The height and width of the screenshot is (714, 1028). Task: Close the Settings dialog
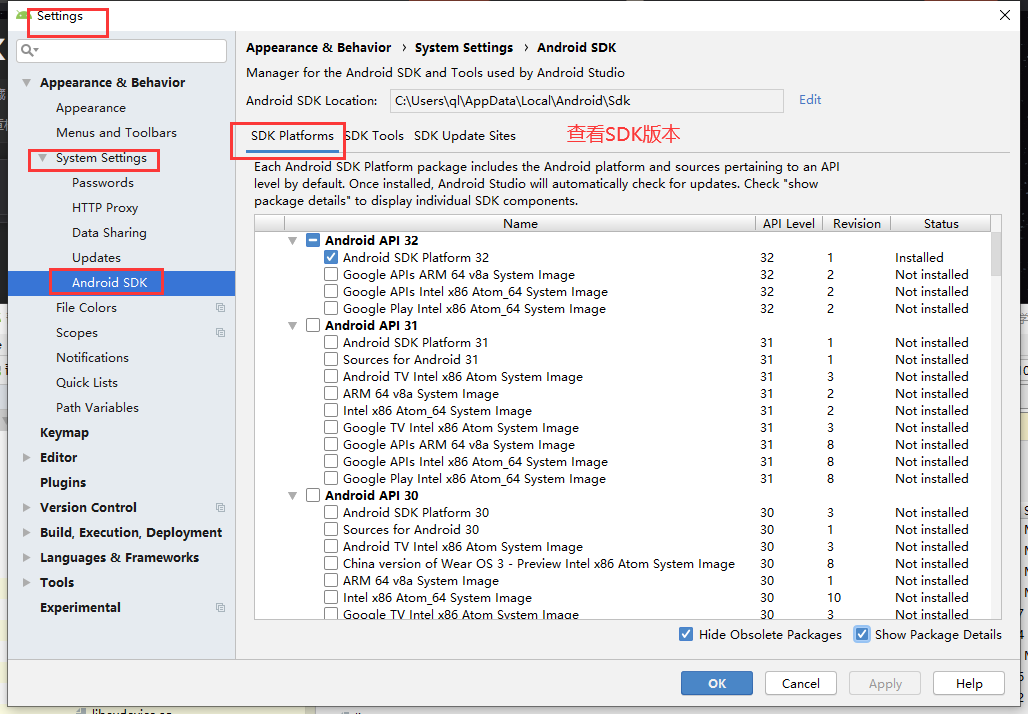(x=1004, y=15)
